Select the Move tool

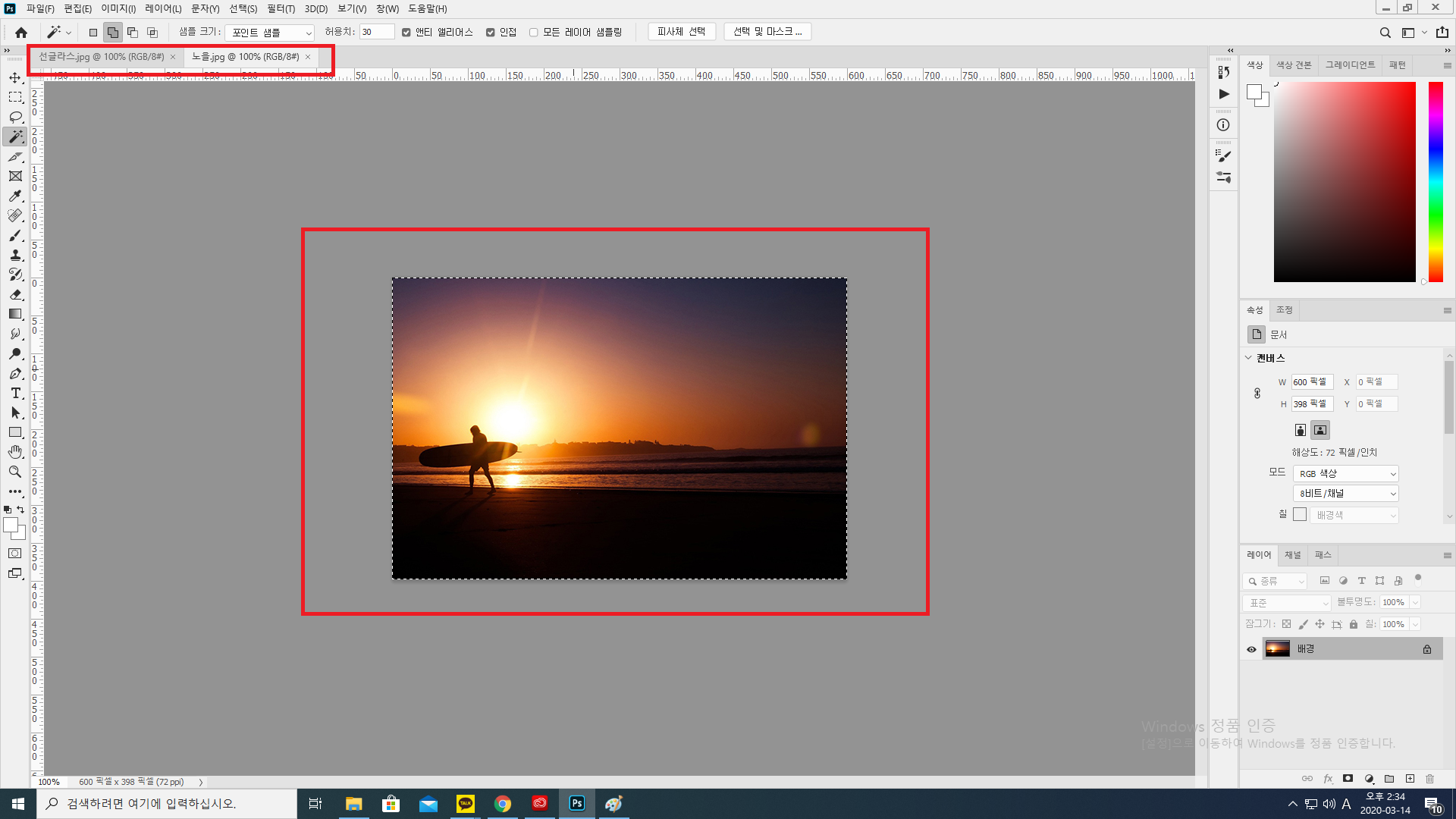(x=15, y=78)
